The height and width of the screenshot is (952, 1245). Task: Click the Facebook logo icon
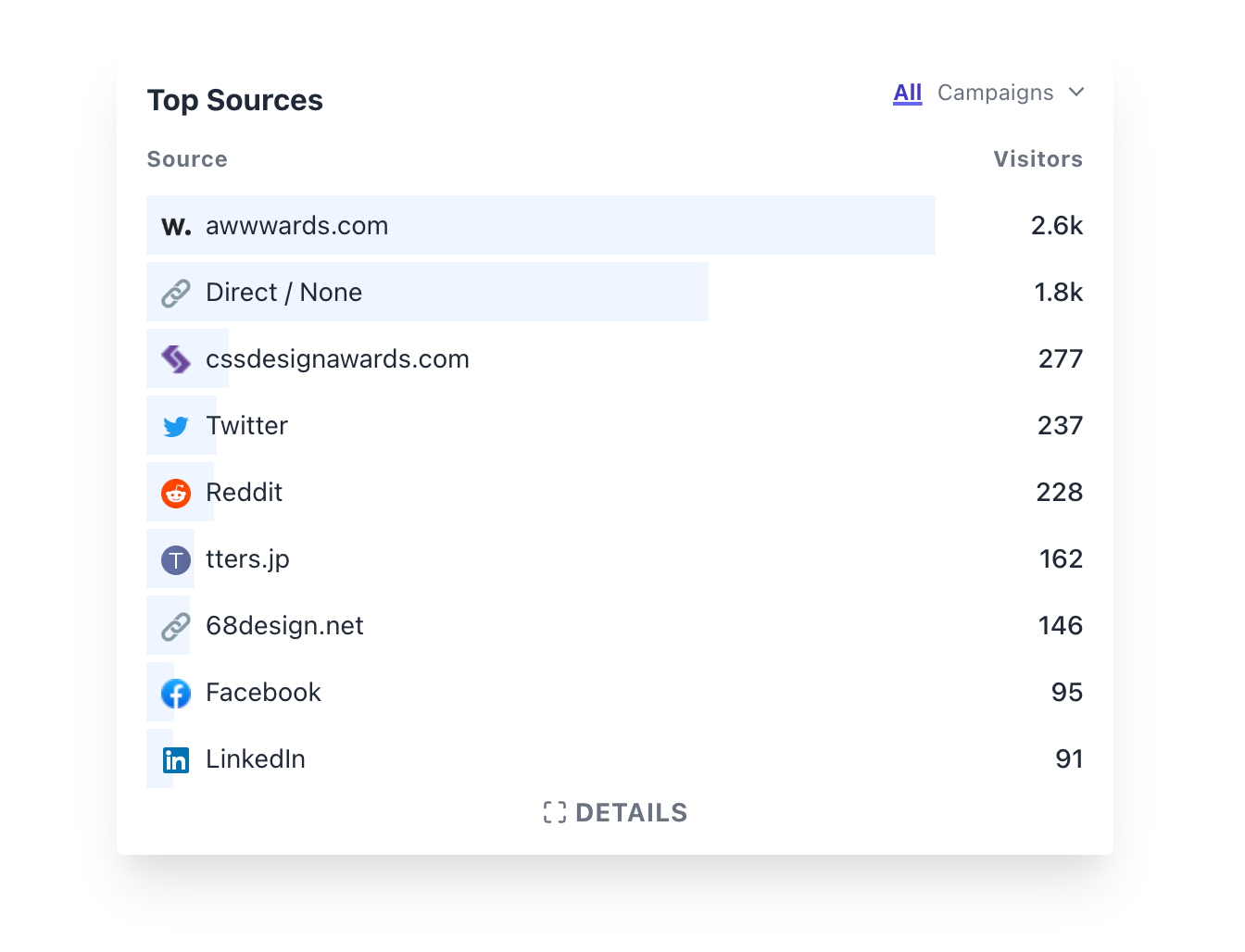[176, 694]
